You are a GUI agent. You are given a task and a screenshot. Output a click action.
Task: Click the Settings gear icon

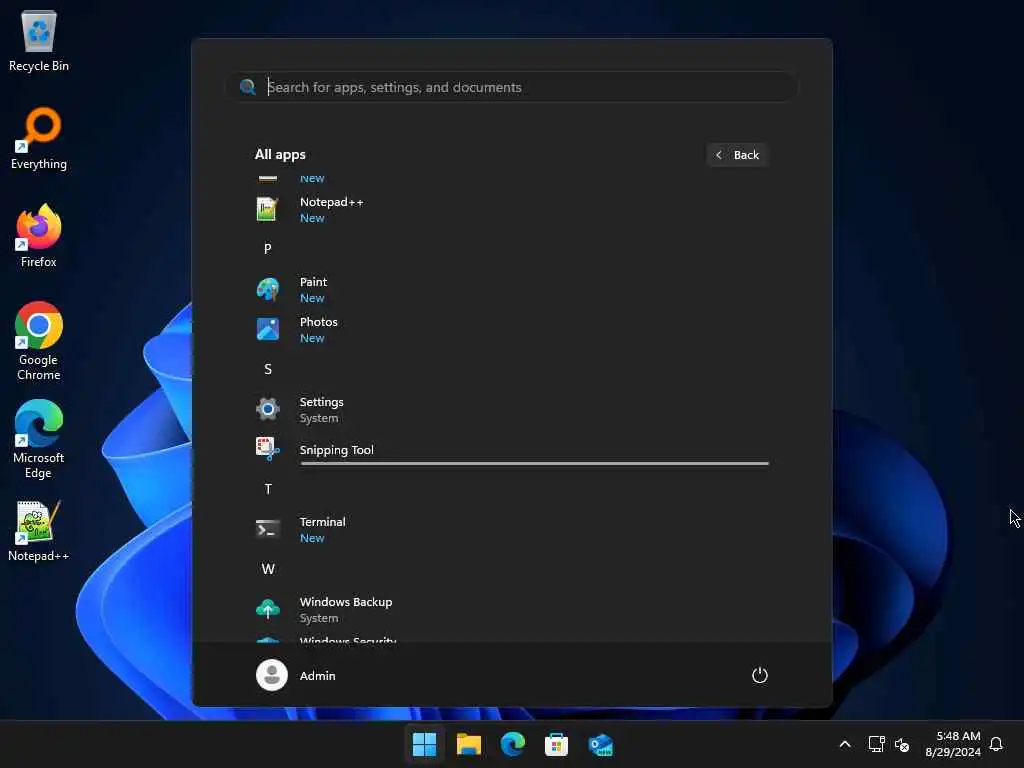coord(268,409)
